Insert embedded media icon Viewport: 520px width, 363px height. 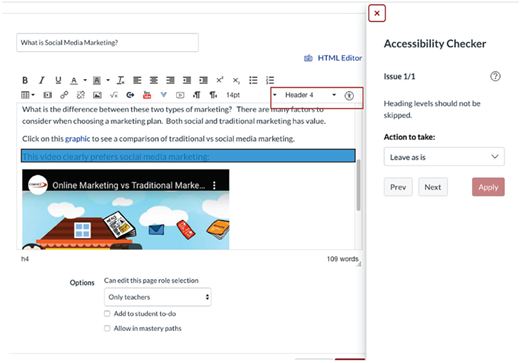[x=48, y=95]
